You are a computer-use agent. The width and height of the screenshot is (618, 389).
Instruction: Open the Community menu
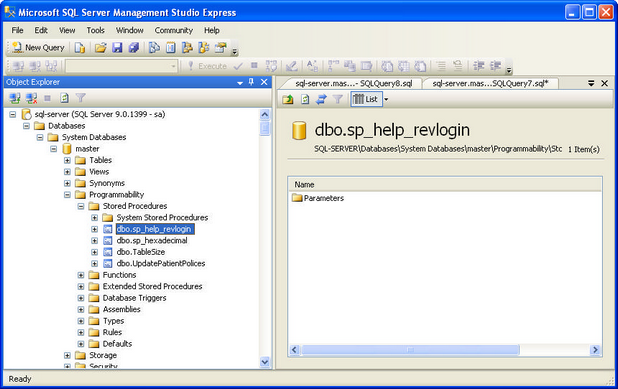pyautogui.click(x=173, y=30)
